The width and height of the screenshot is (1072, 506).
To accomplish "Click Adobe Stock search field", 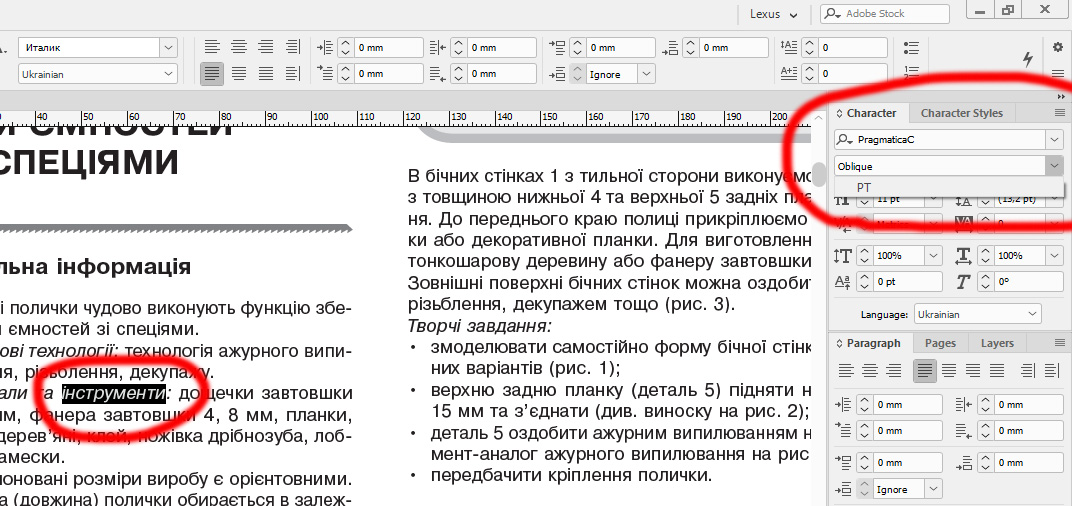I will pyautogui.click(x=885, y=14).
